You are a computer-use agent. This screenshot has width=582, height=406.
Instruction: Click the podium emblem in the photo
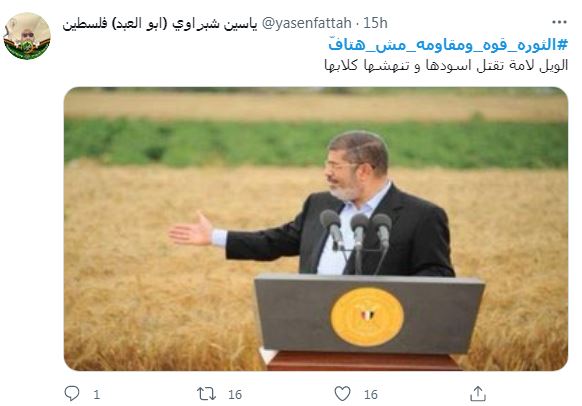[367, 317]
